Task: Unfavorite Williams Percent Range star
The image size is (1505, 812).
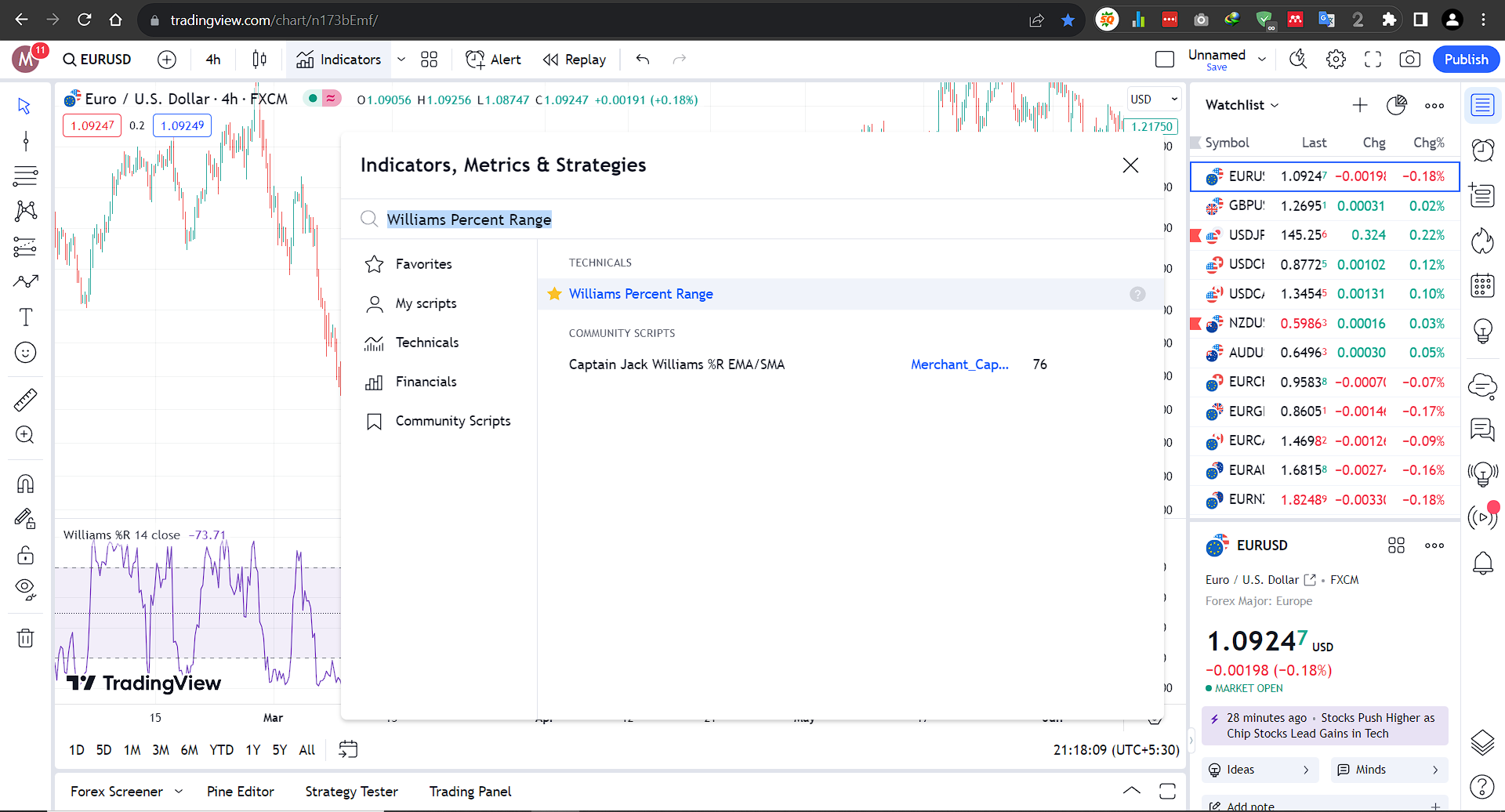Action: tap(554, 294)
